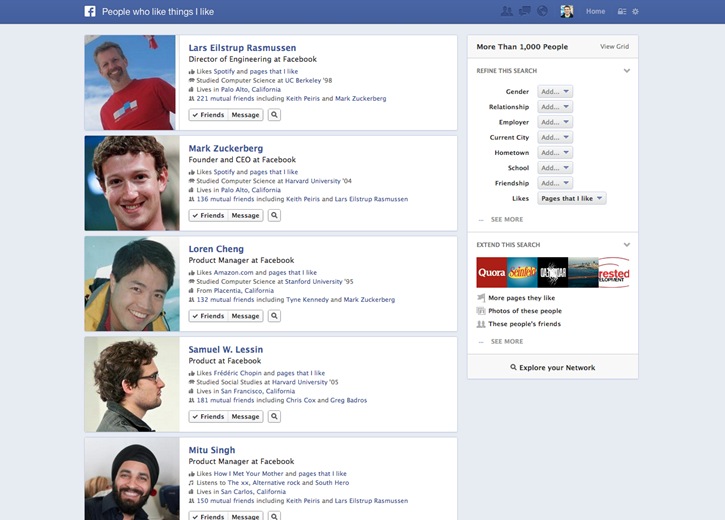Click search icon beside Loren Cheng's Message button
The width and height of the screenshot is (725, 520).
[274, 316]
